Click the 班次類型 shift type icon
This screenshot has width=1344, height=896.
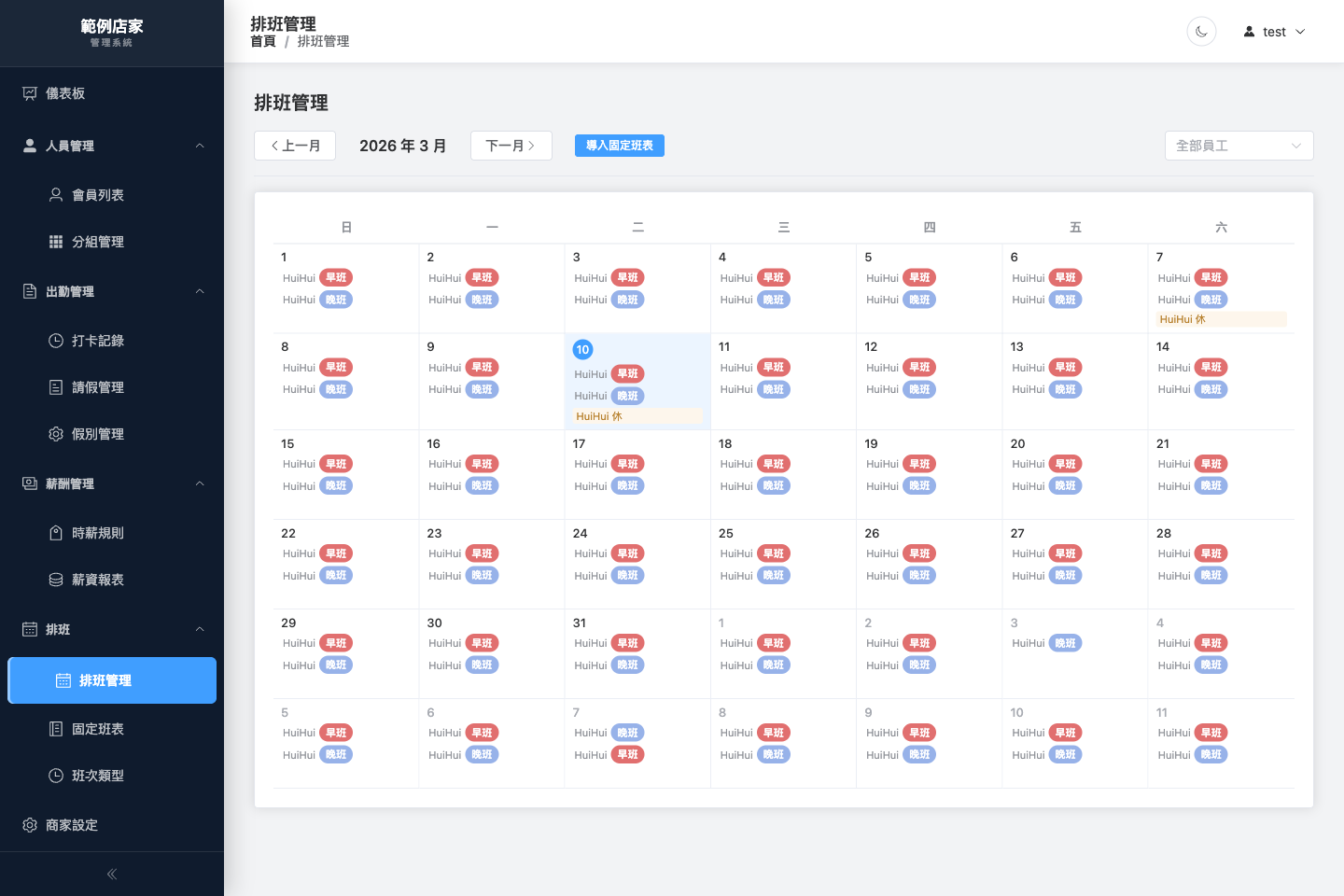(x=56, y=776)
